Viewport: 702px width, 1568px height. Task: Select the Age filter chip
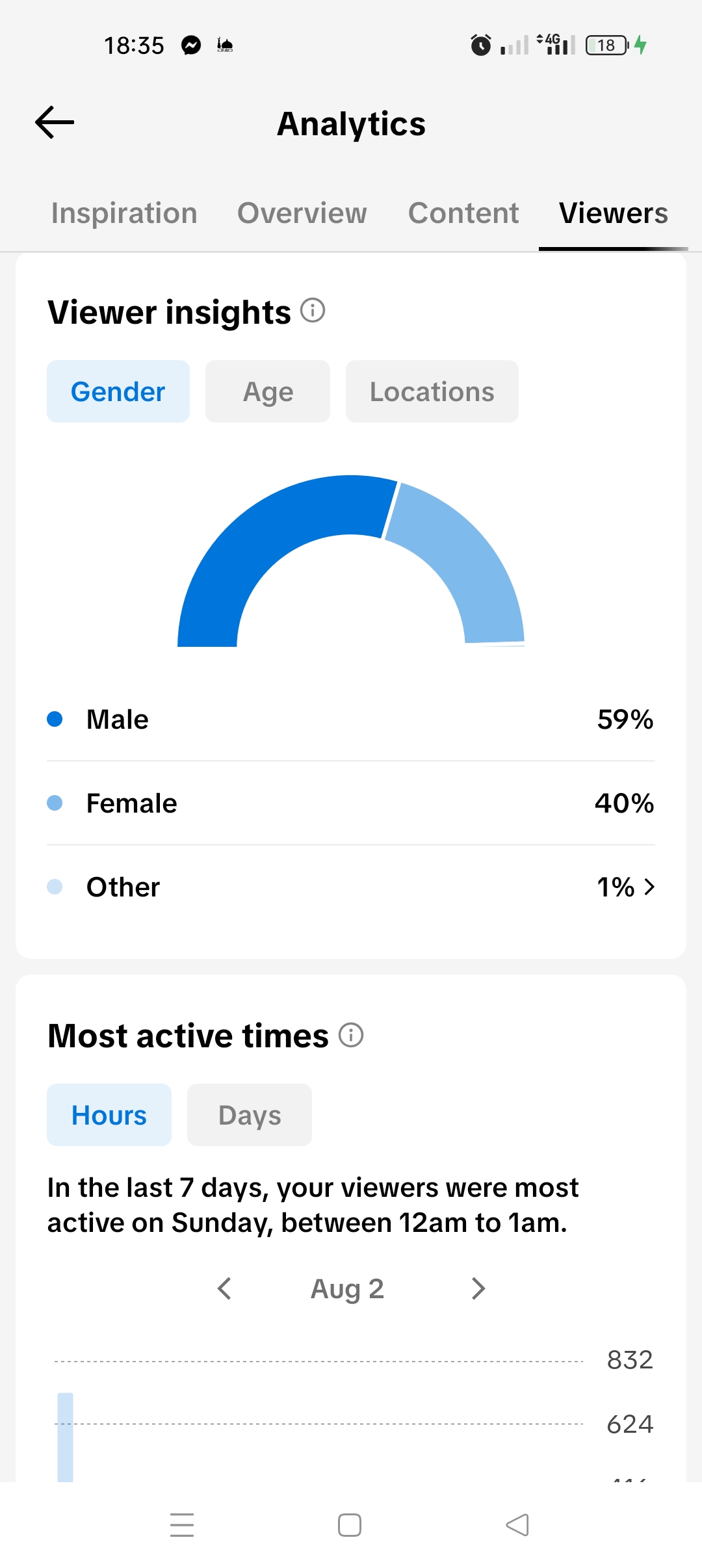(268, 391)
